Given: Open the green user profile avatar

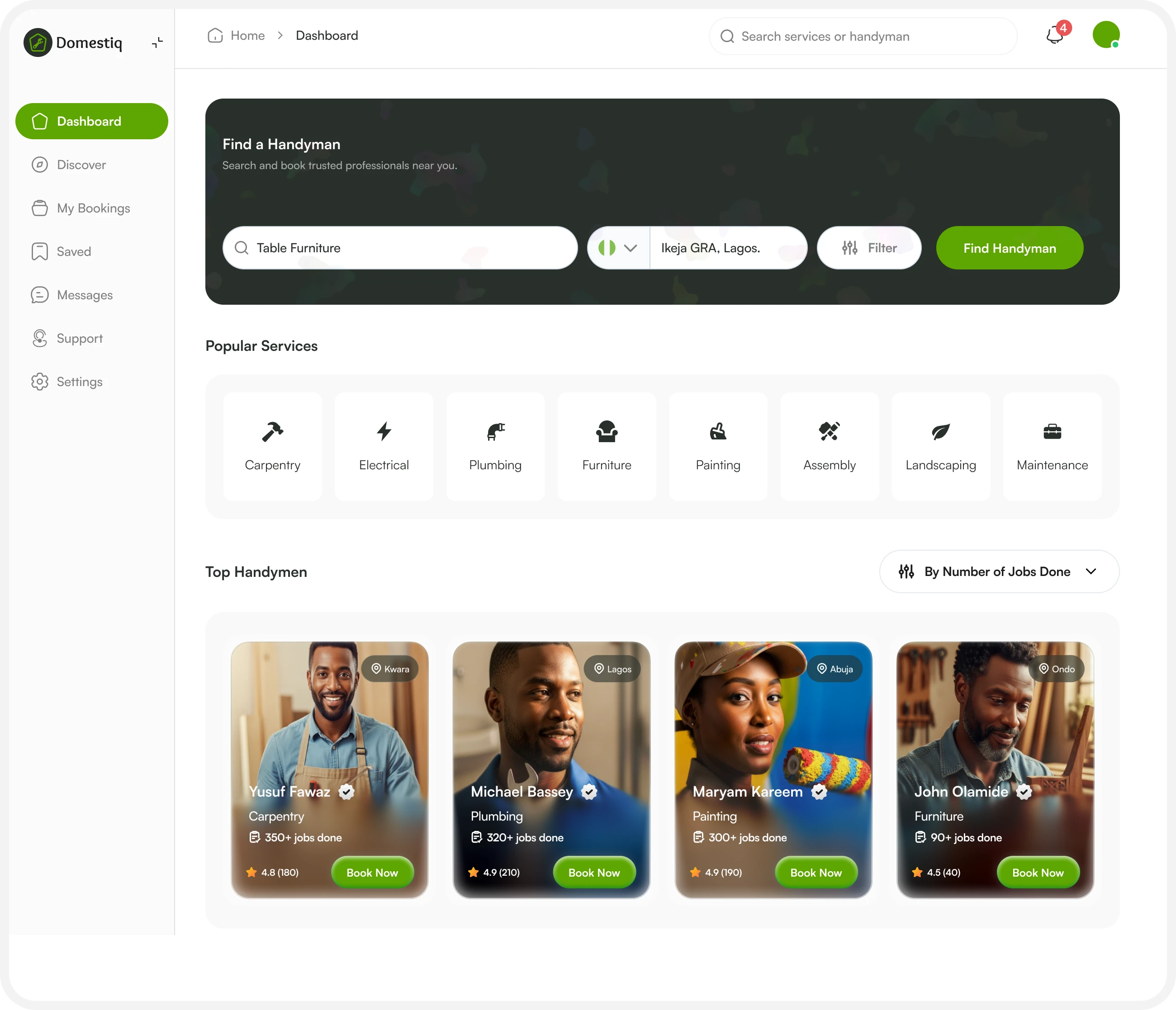Looking at the screenshot, I should (x=1105, y=35).
